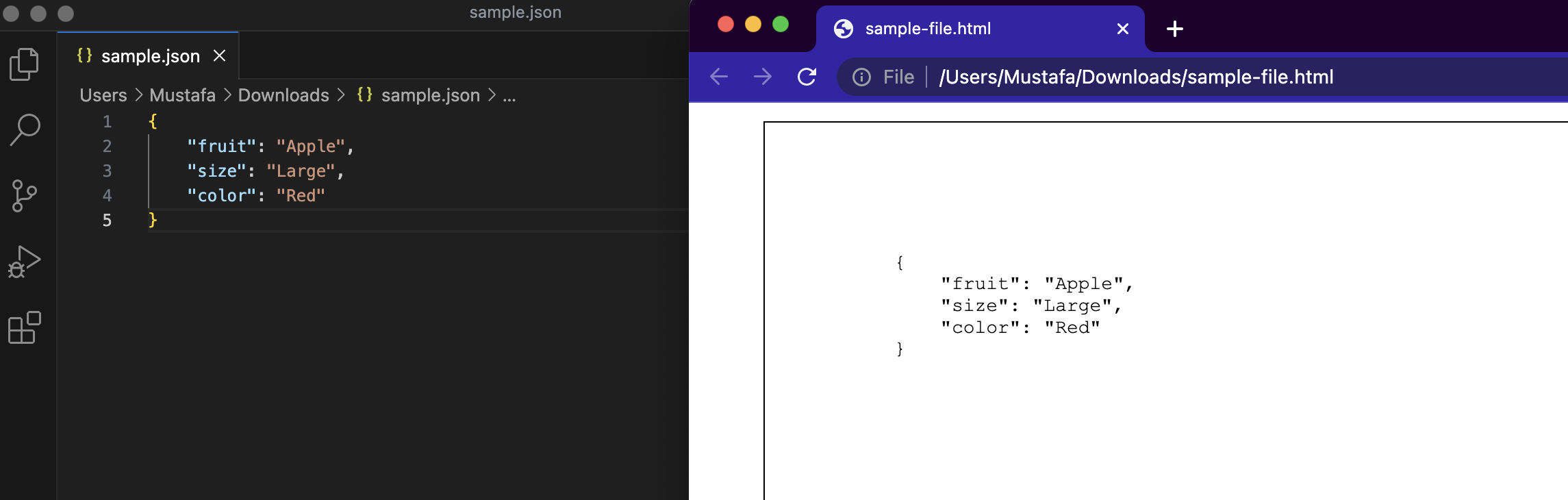This screenshot has width=1568, height=500.
Task: Go back in the browser
Action: 719,77
